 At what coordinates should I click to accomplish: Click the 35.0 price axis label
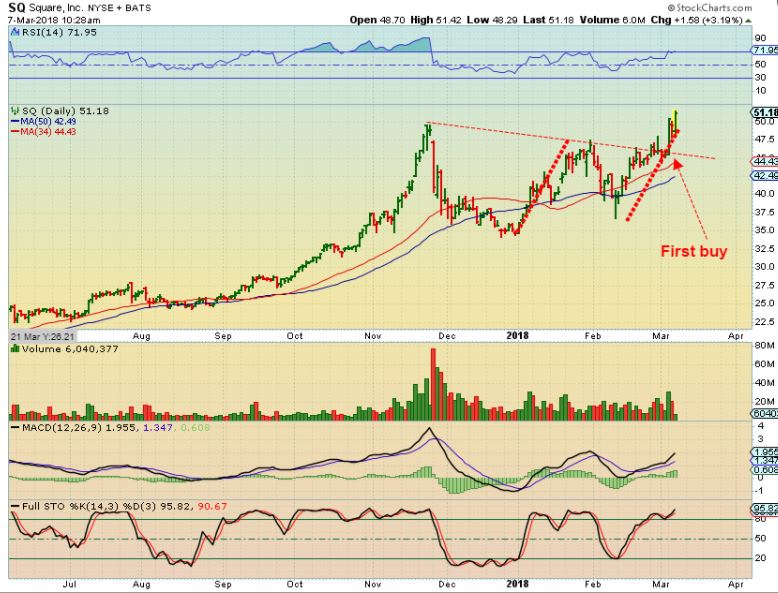(765, 230)
